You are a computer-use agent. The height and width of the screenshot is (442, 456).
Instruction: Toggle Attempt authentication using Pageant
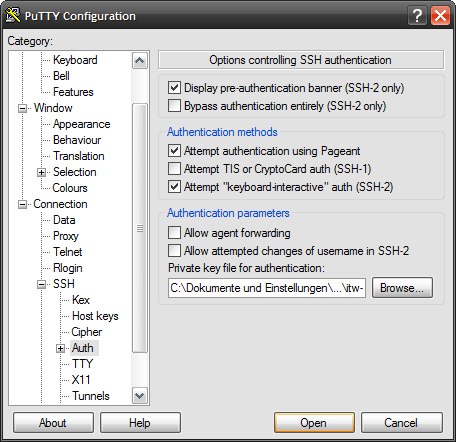point(174,151)
